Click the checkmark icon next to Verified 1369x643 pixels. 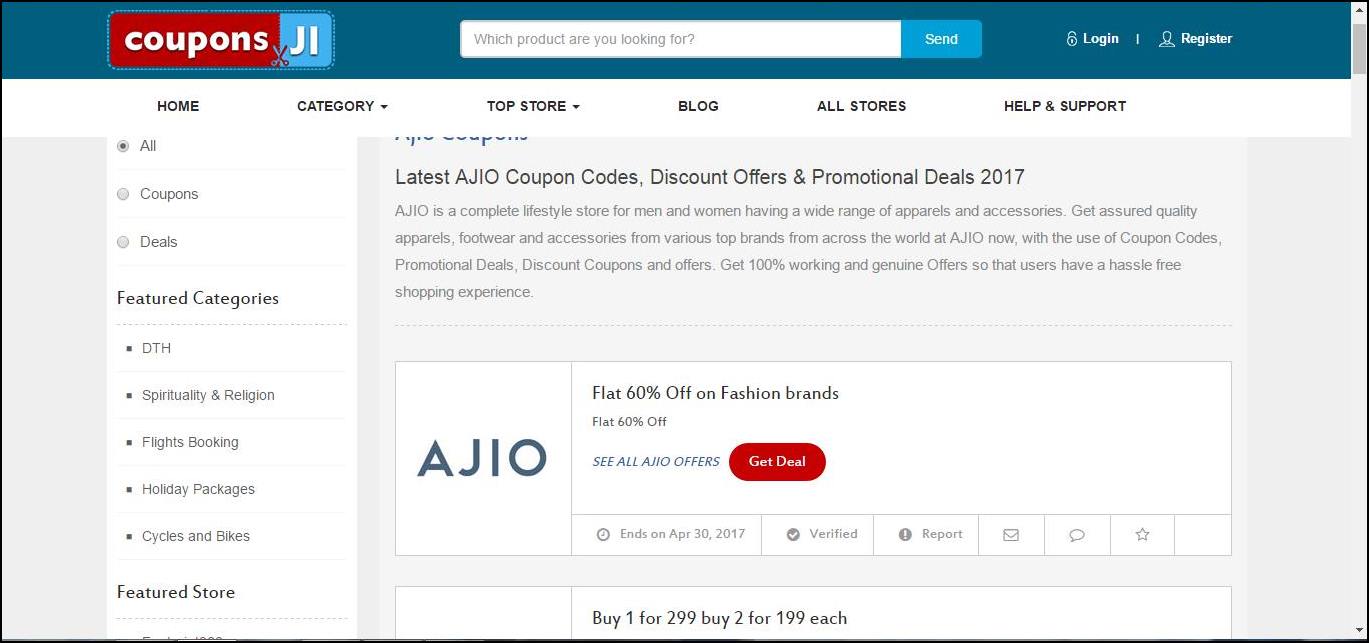point(793,535)
